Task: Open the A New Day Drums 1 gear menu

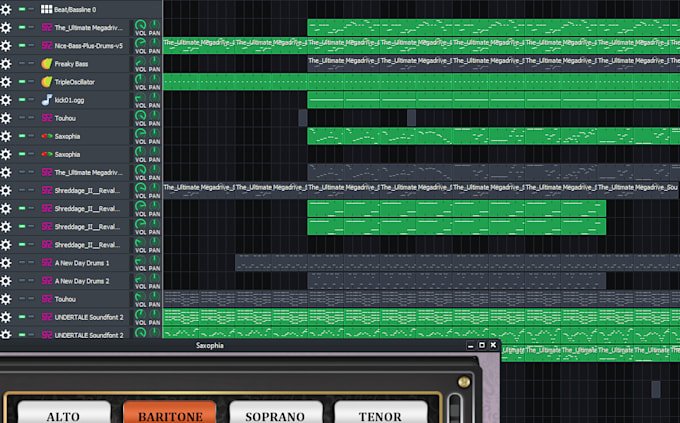Action: [6, 262]
